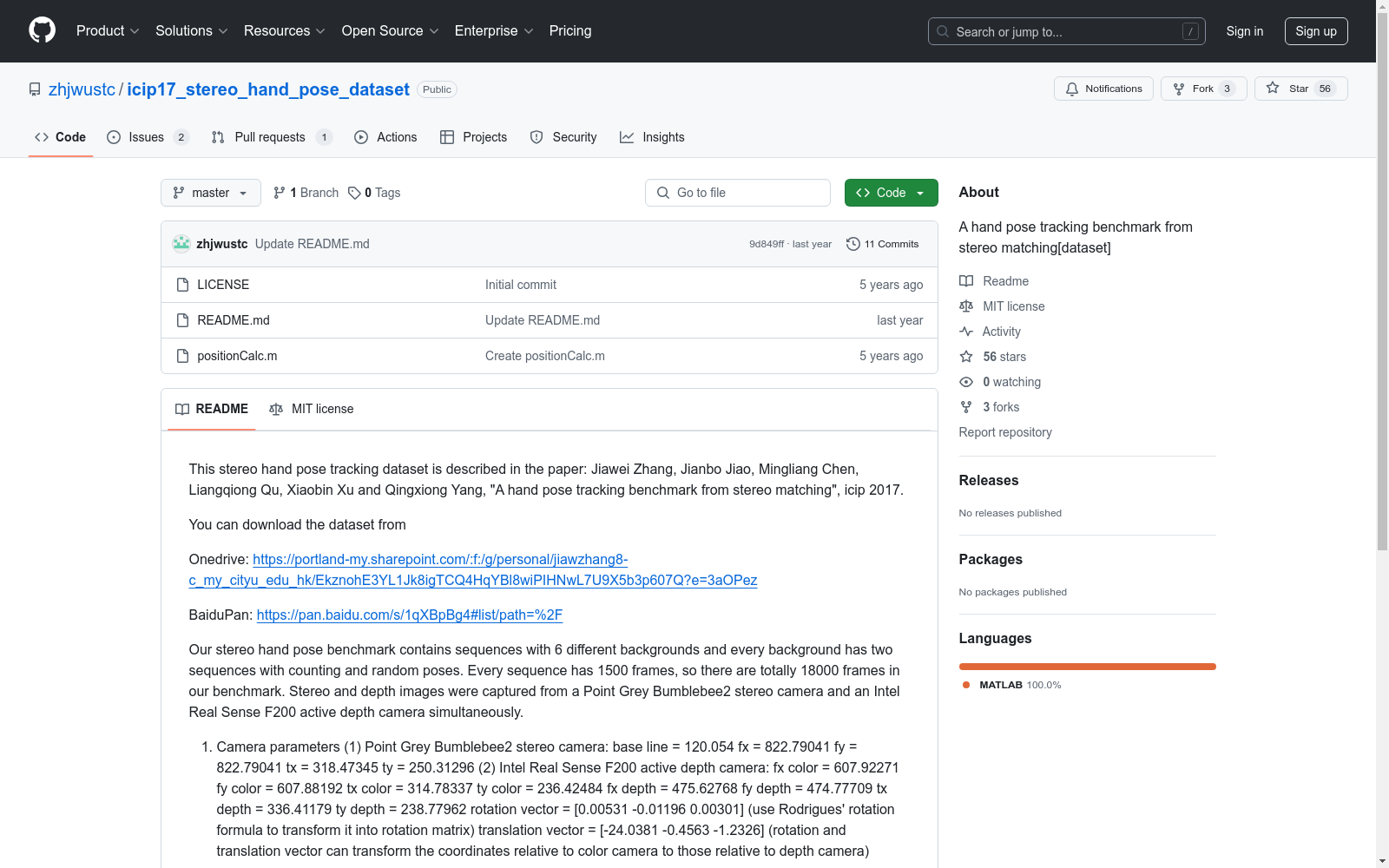Image resolution: width=1389 pixels, height=868 pixels.
Task: Open the README.md file
Action: pyautogui.click(x=234, y=320)
